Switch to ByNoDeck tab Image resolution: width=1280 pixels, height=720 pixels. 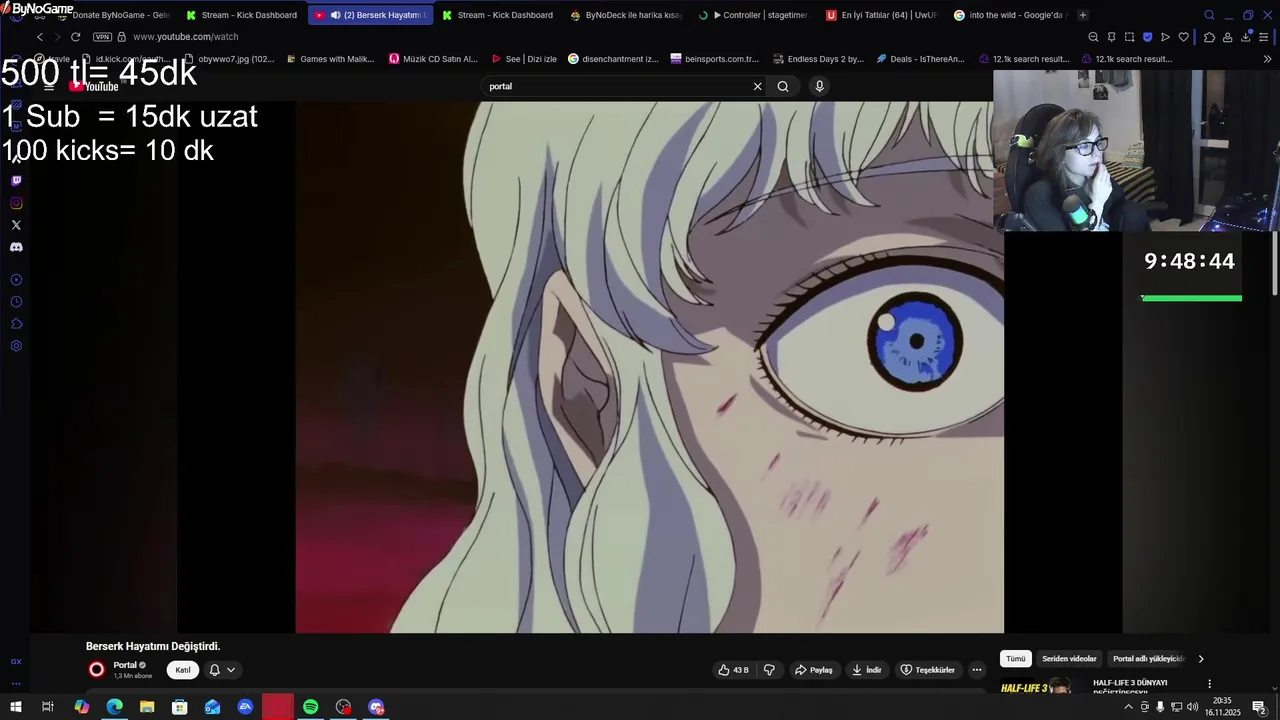click(625, 15)
